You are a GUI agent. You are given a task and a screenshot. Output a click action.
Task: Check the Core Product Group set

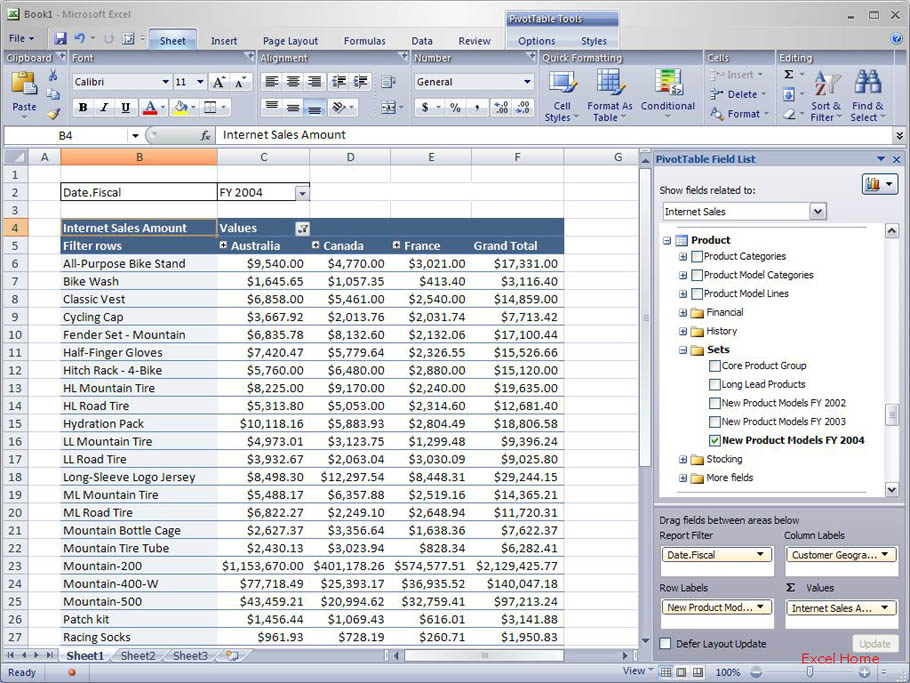715,366
